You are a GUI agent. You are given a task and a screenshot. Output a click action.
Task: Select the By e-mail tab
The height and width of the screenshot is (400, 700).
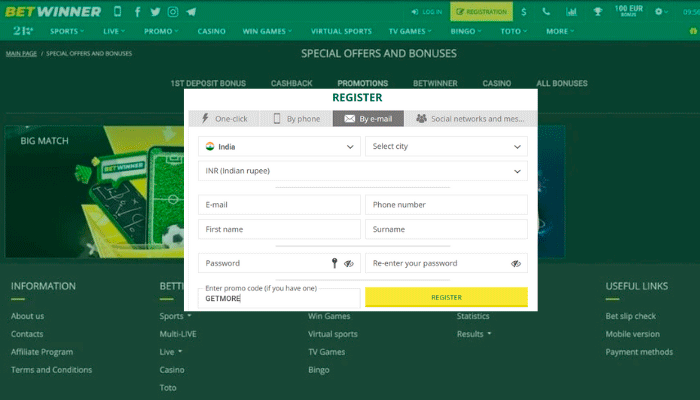click(368, 119)
